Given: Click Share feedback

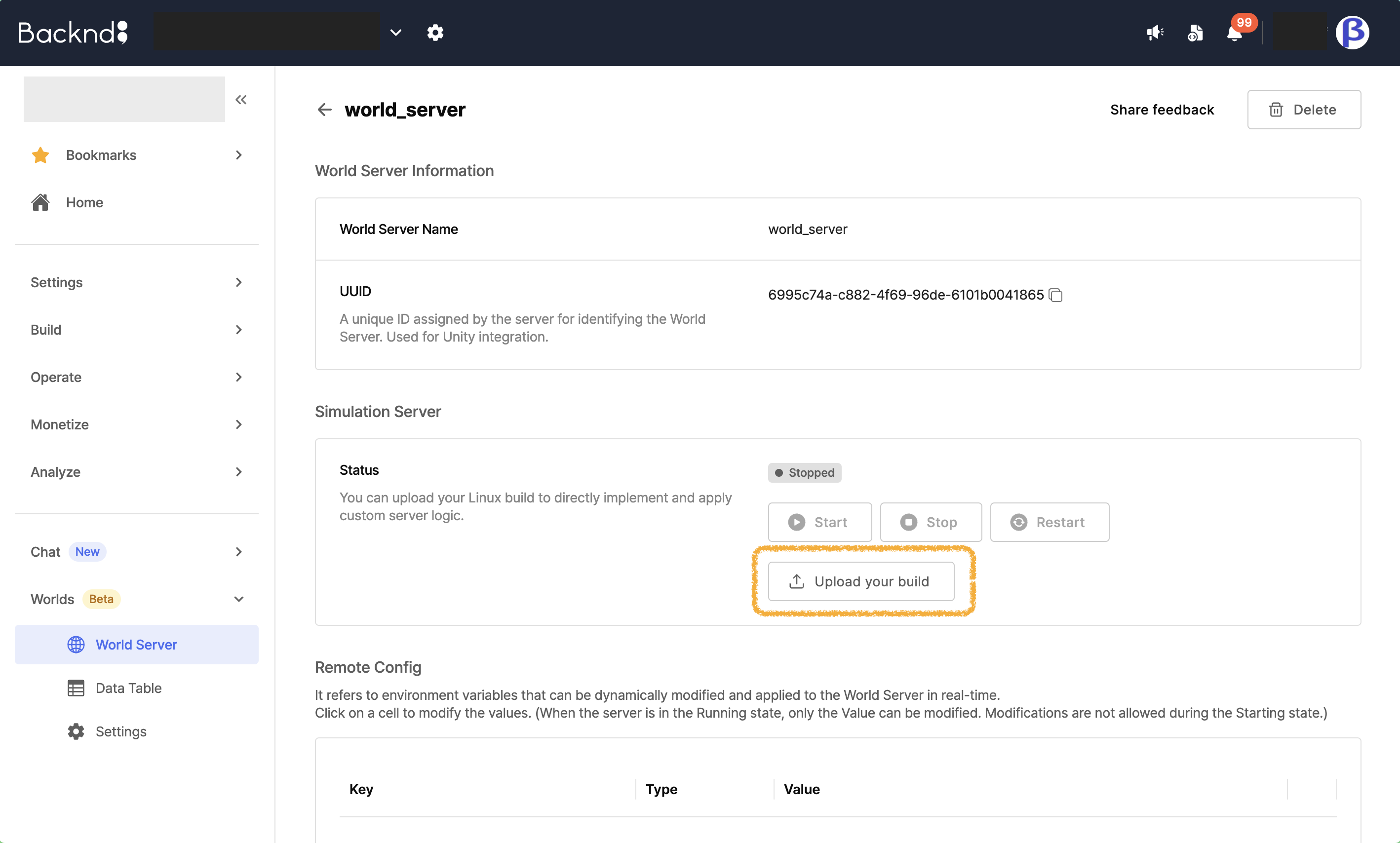Looking at the screenshot, I should click(x=1162, y=109).
